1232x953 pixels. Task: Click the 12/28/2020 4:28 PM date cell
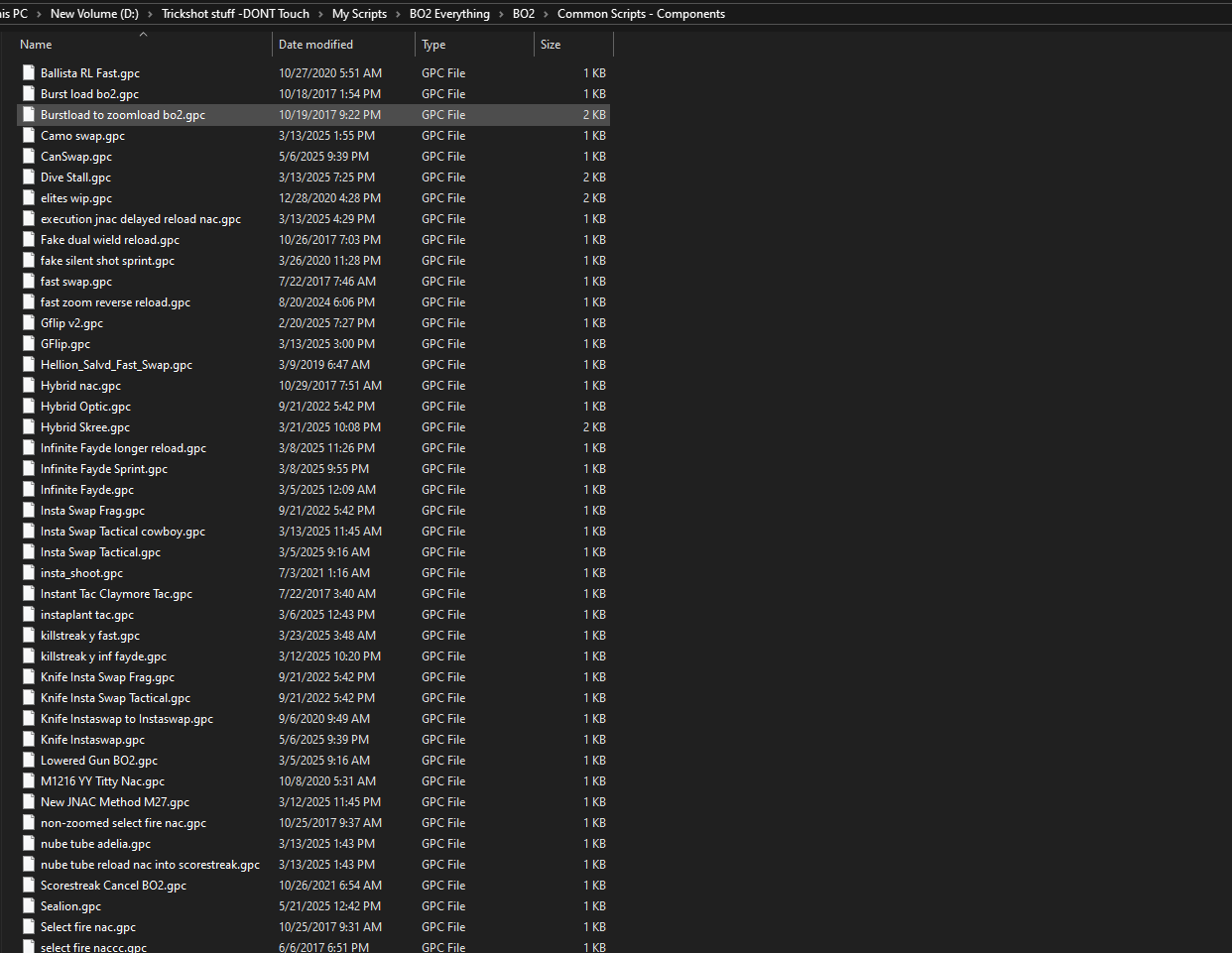point(329,198)
